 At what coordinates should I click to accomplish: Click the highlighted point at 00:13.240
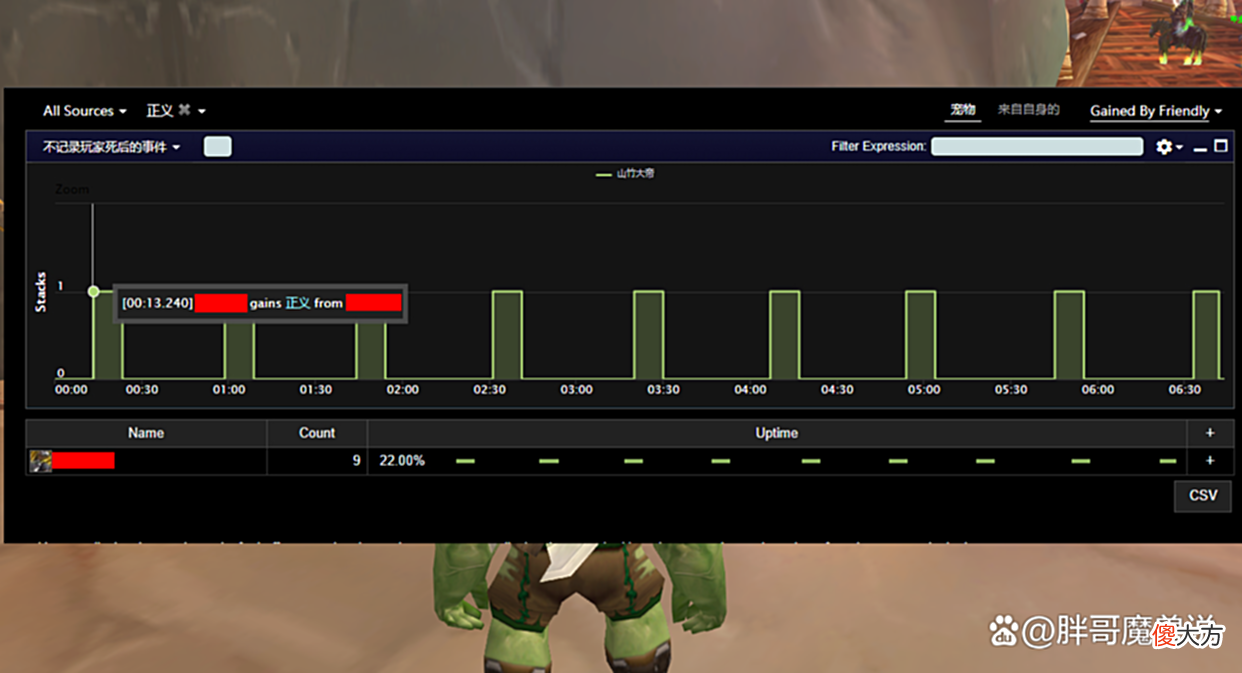(x=93, y=291)
